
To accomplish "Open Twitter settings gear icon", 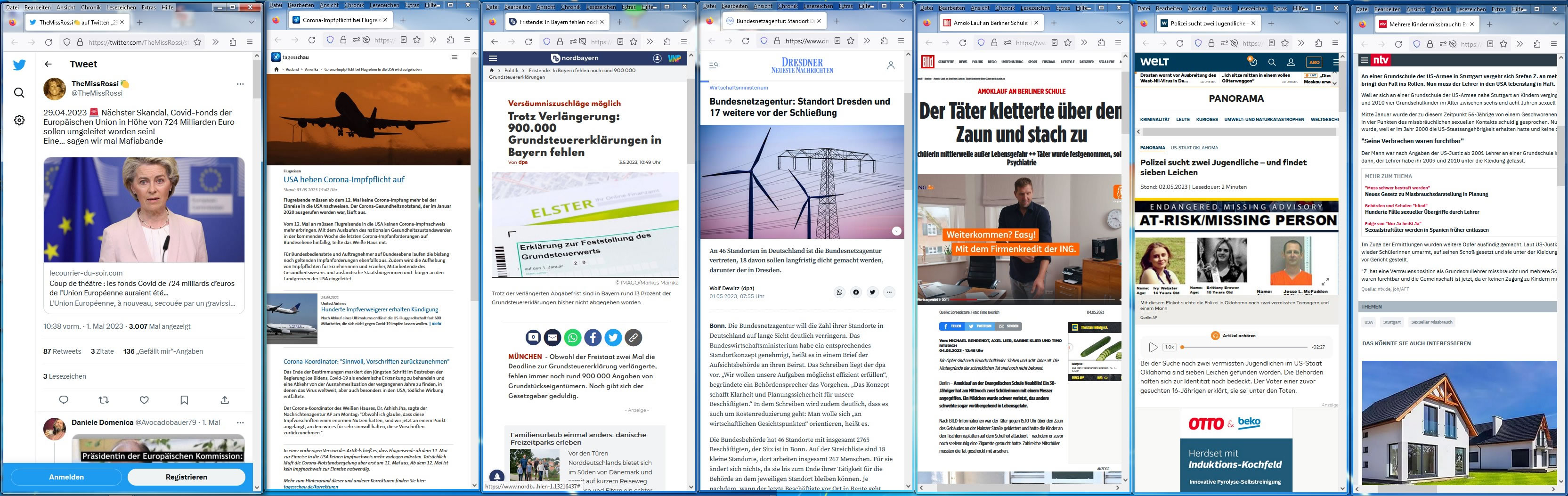I will tap(19, 121).
